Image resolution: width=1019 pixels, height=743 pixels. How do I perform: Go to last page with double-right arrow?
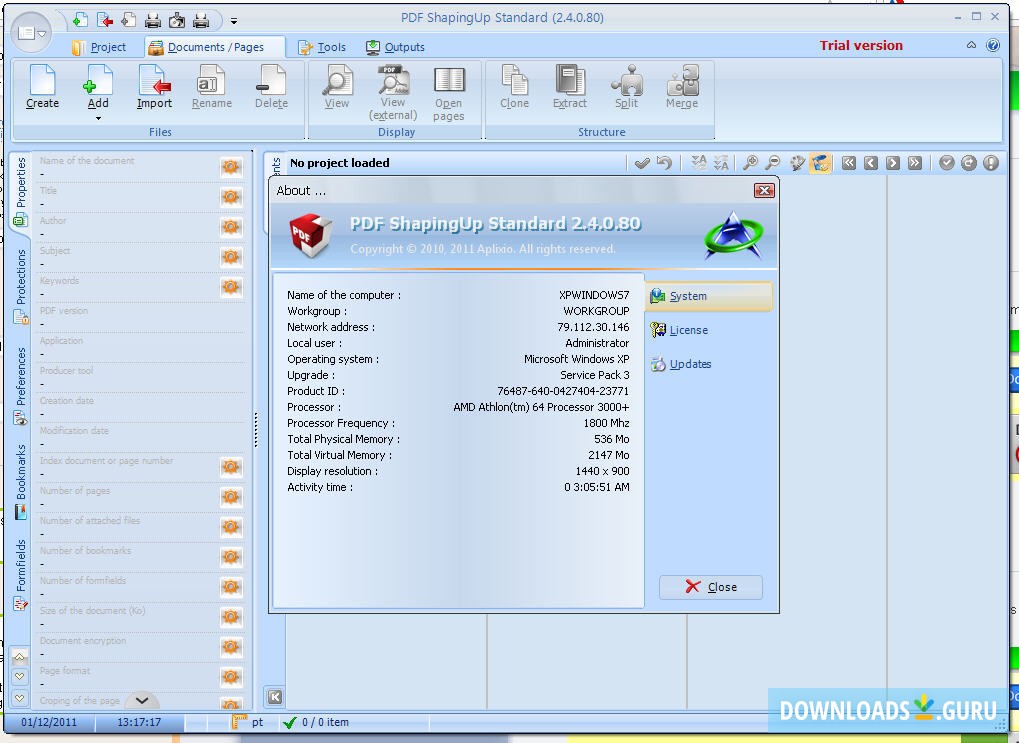pos(915,163)
